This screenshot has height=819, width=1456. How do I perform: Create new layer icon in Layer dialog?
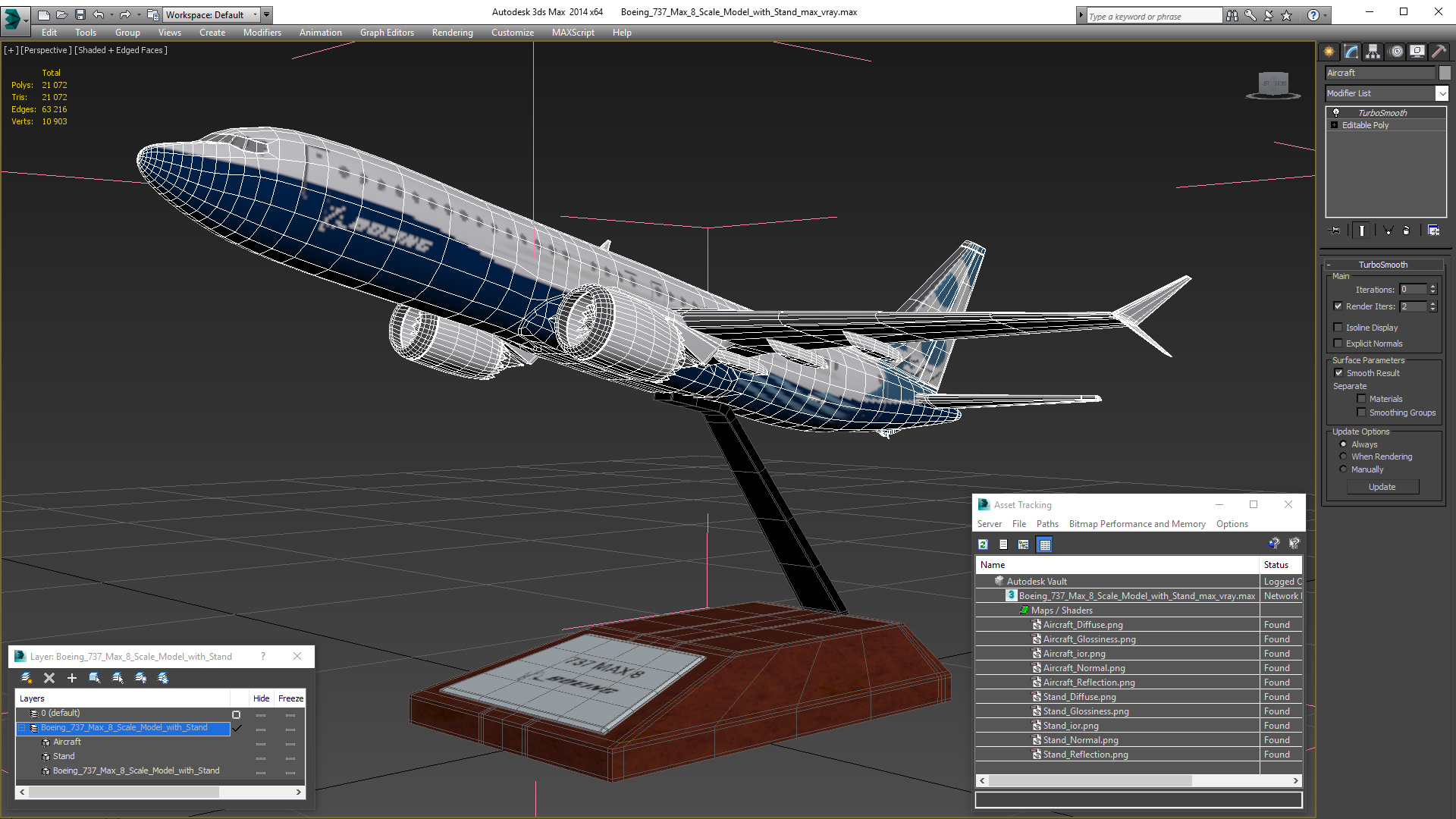click(27, 678)
